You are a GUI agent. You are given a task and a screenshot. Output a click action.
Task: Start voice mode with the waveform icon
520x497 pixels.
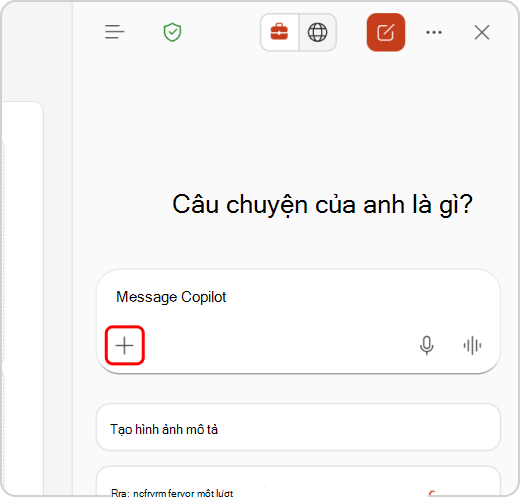(x=472, y=345)
